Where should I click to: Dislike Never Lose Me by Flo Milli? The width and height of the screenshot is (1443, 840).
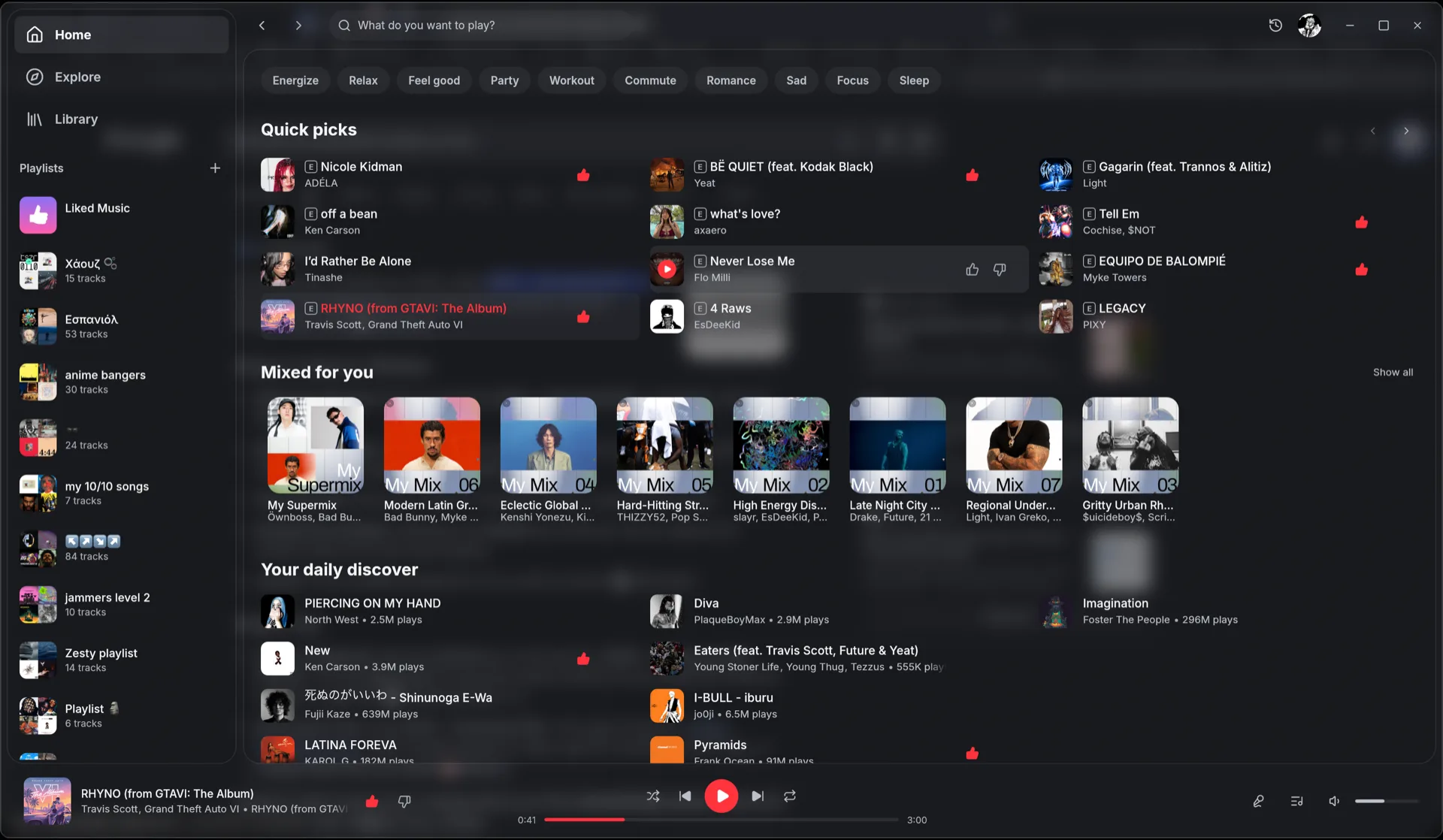pos(1000,269)
